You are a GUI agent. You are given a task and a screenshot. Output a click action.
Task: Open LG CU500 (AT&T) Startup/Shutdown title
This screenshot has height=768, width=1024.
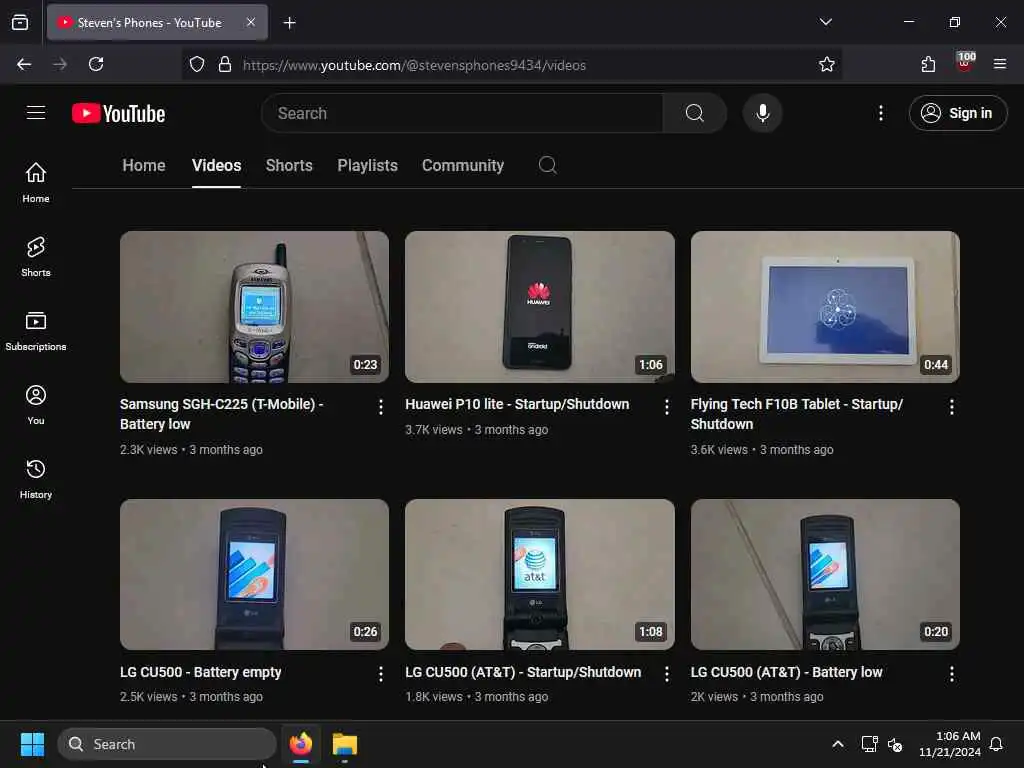522,672
